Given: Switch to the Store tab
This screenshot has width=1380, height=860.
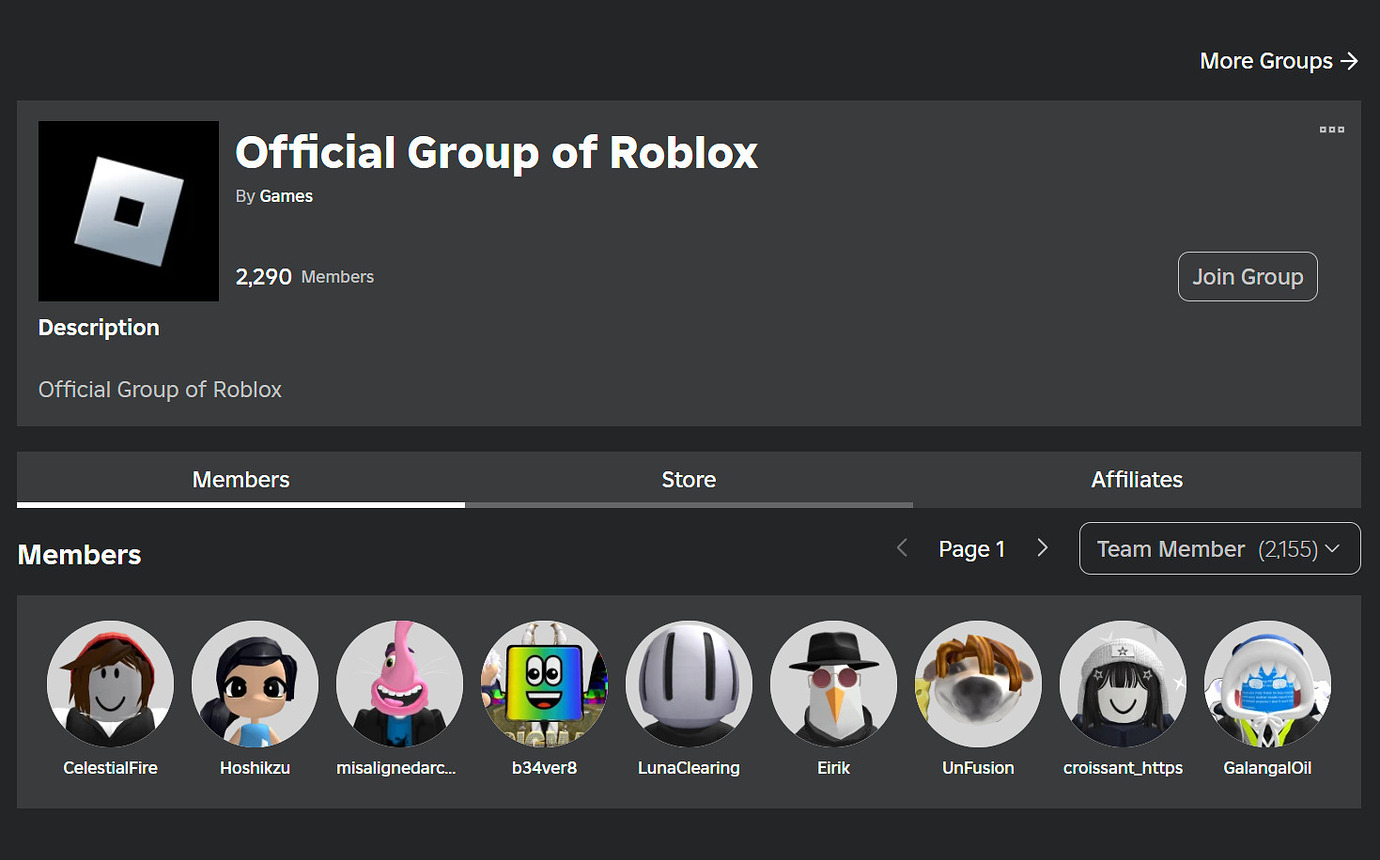Looking at the screenshot, I should pos(689,480).
